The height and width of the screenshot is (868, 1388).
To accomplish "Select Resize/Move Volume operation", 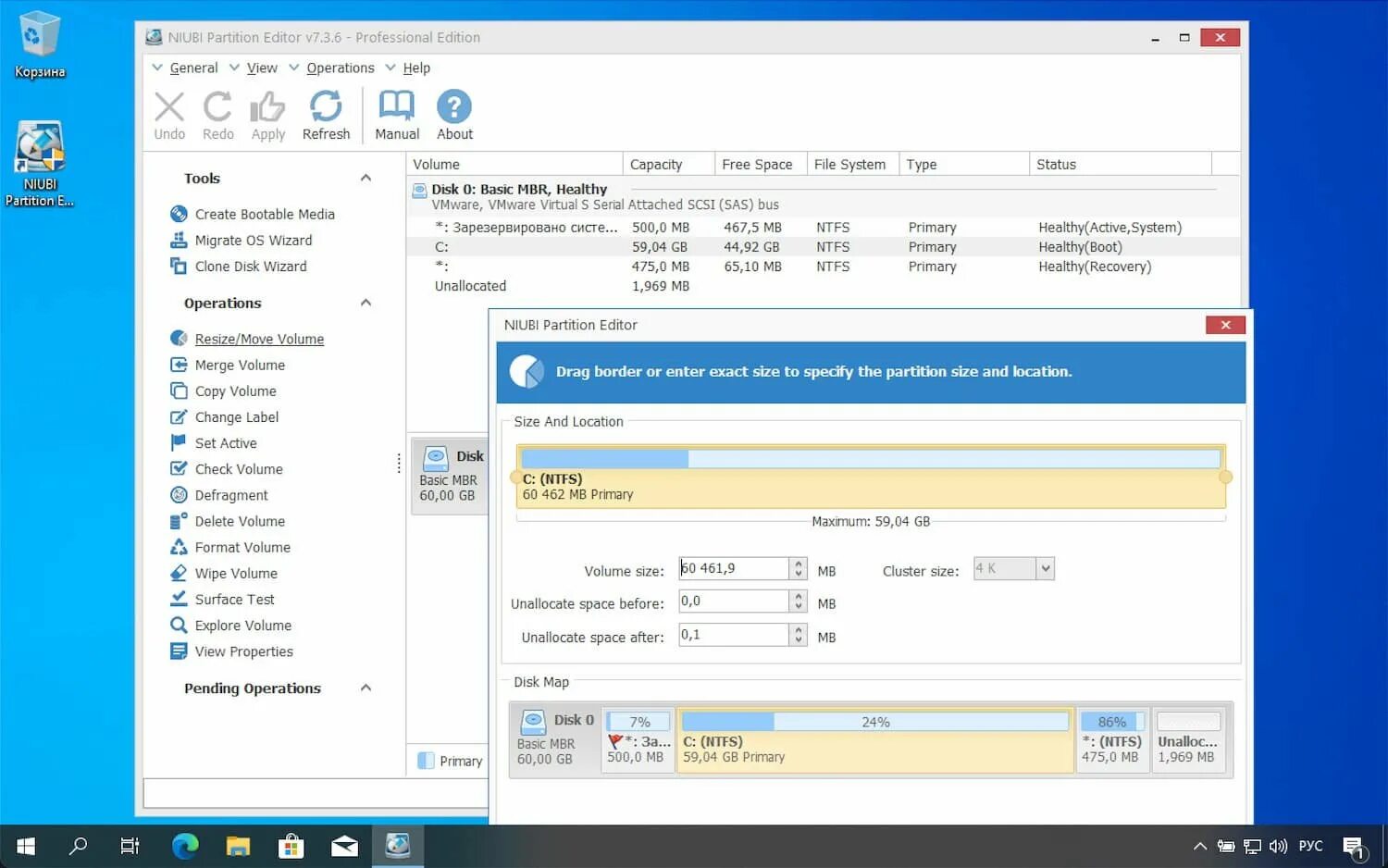I will [x=259, y=339].
